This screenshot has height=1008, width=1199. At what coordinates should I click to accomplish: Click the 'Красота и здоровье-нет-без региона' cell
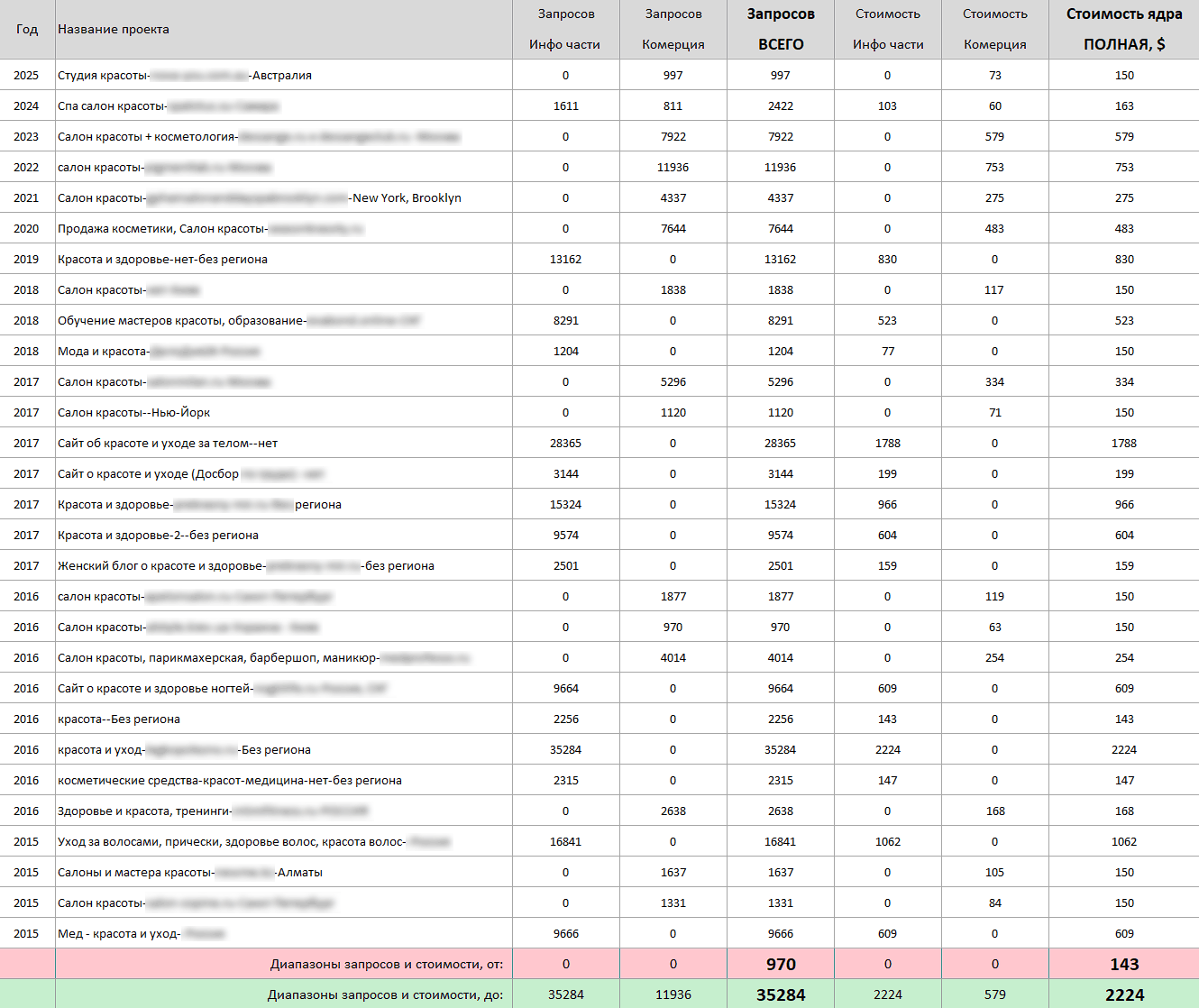click(162, 260)
